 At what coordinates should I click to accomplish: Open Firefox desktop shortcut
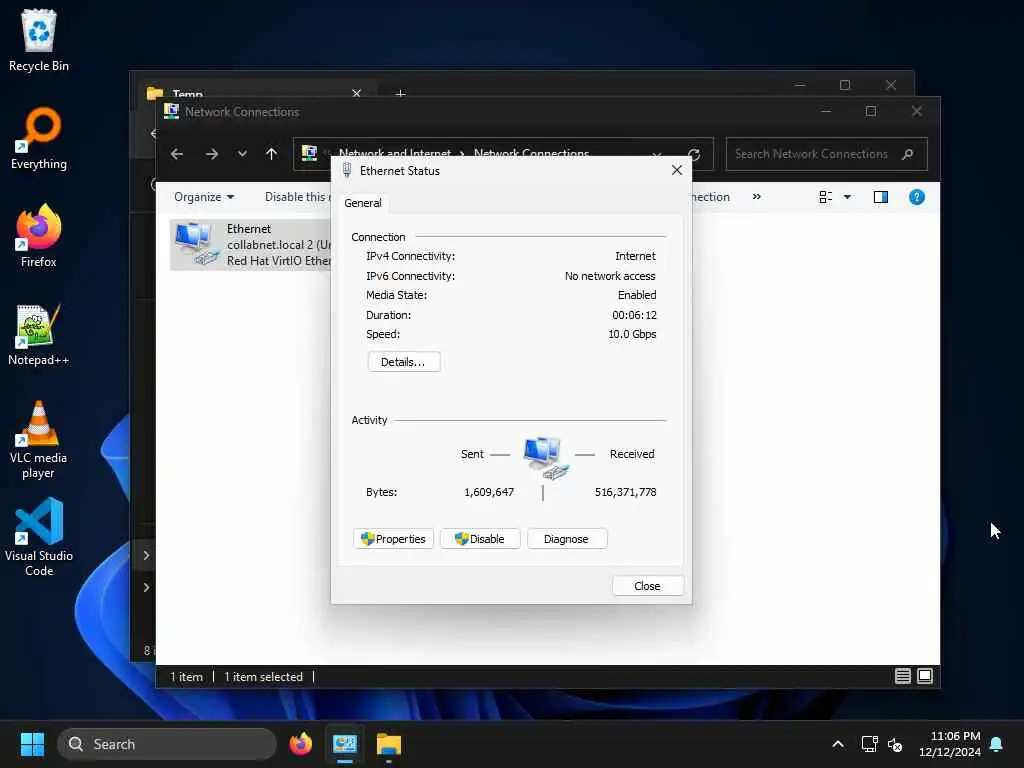(39, 236)
